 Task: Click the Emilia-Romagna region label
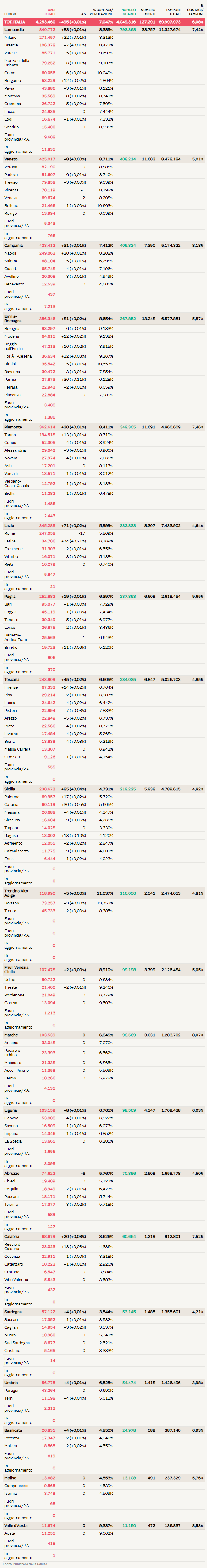pos(13,318)
